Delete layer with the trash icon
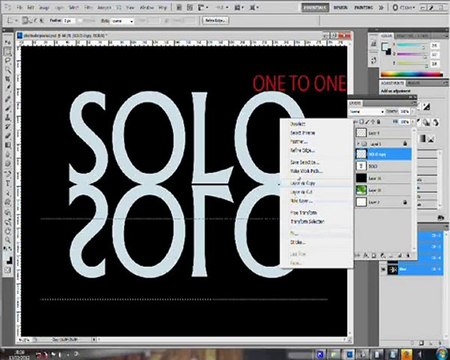Image resolution: width=450 pixels, height=360 pixels. click(409, 256)
